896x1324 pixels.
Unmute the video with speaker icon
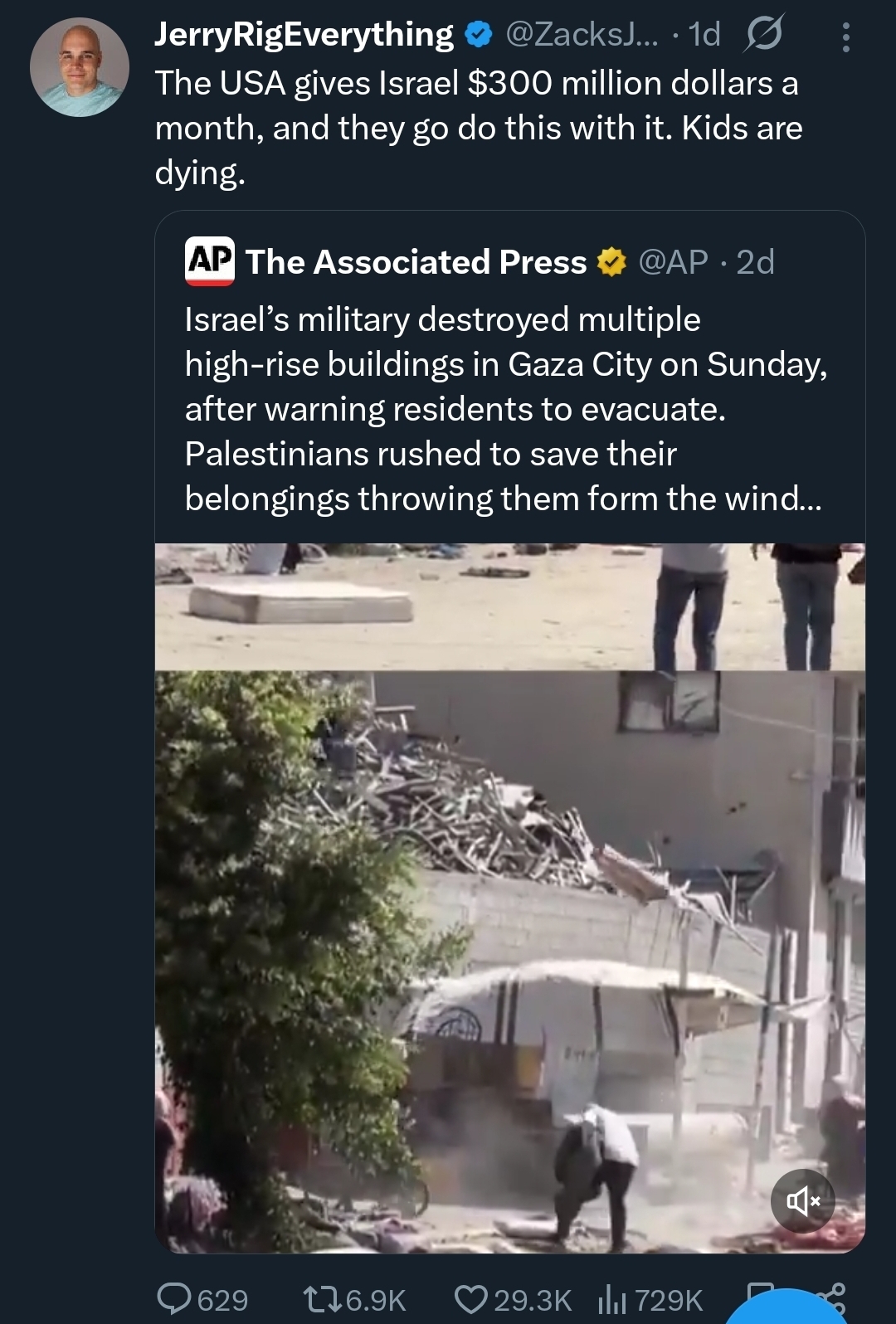coord(802,1200)
